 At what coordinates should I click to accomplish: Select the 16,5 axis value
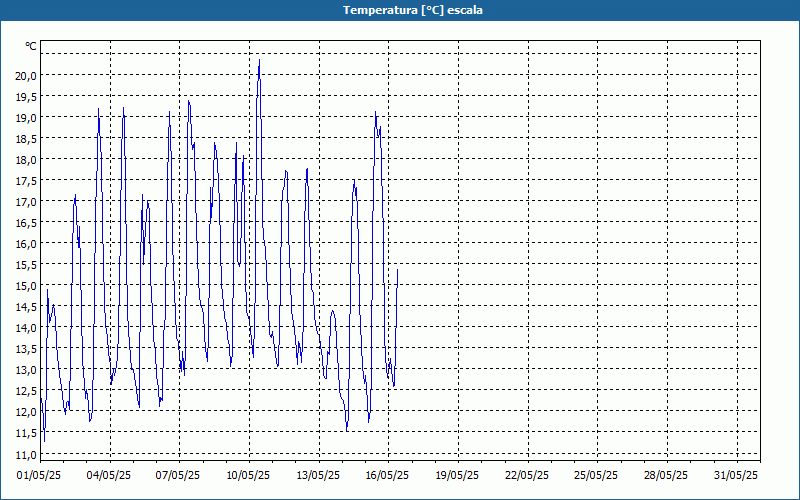tap(27, 223)
